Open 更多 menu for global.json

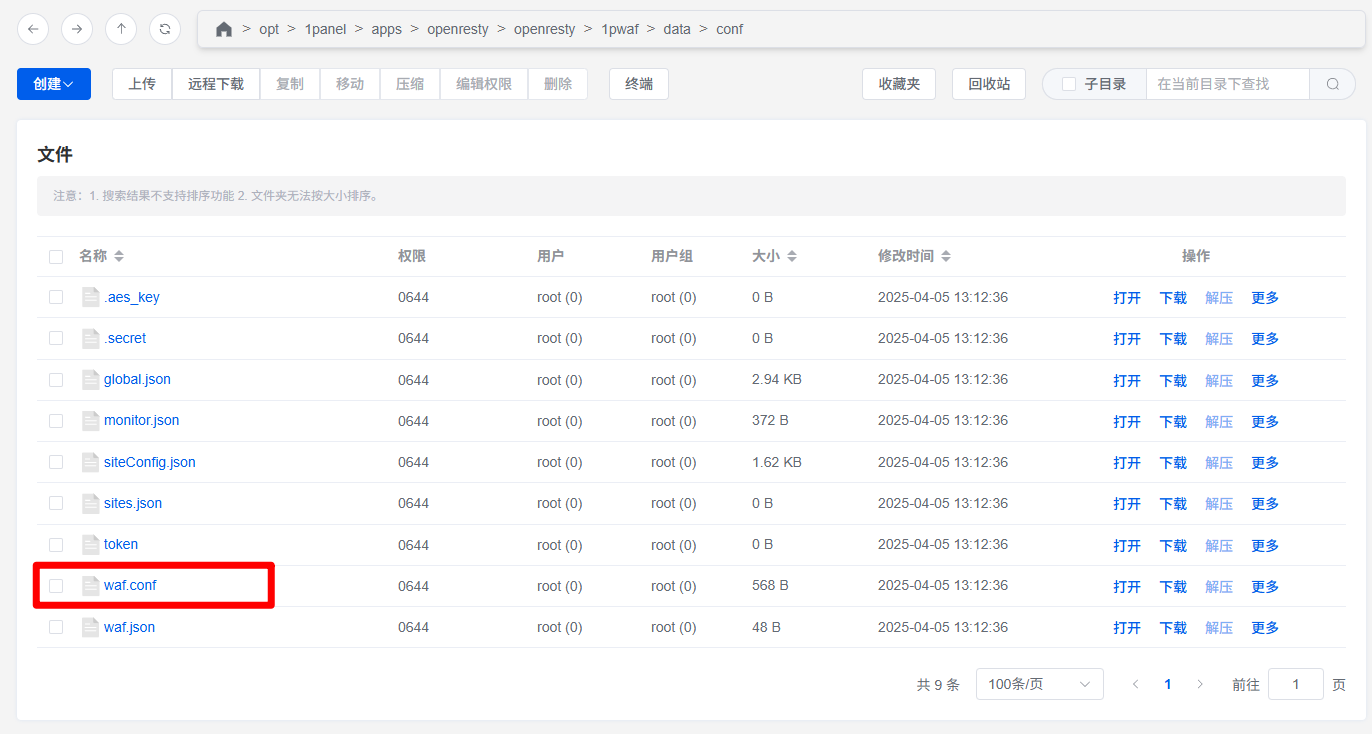1265,380
